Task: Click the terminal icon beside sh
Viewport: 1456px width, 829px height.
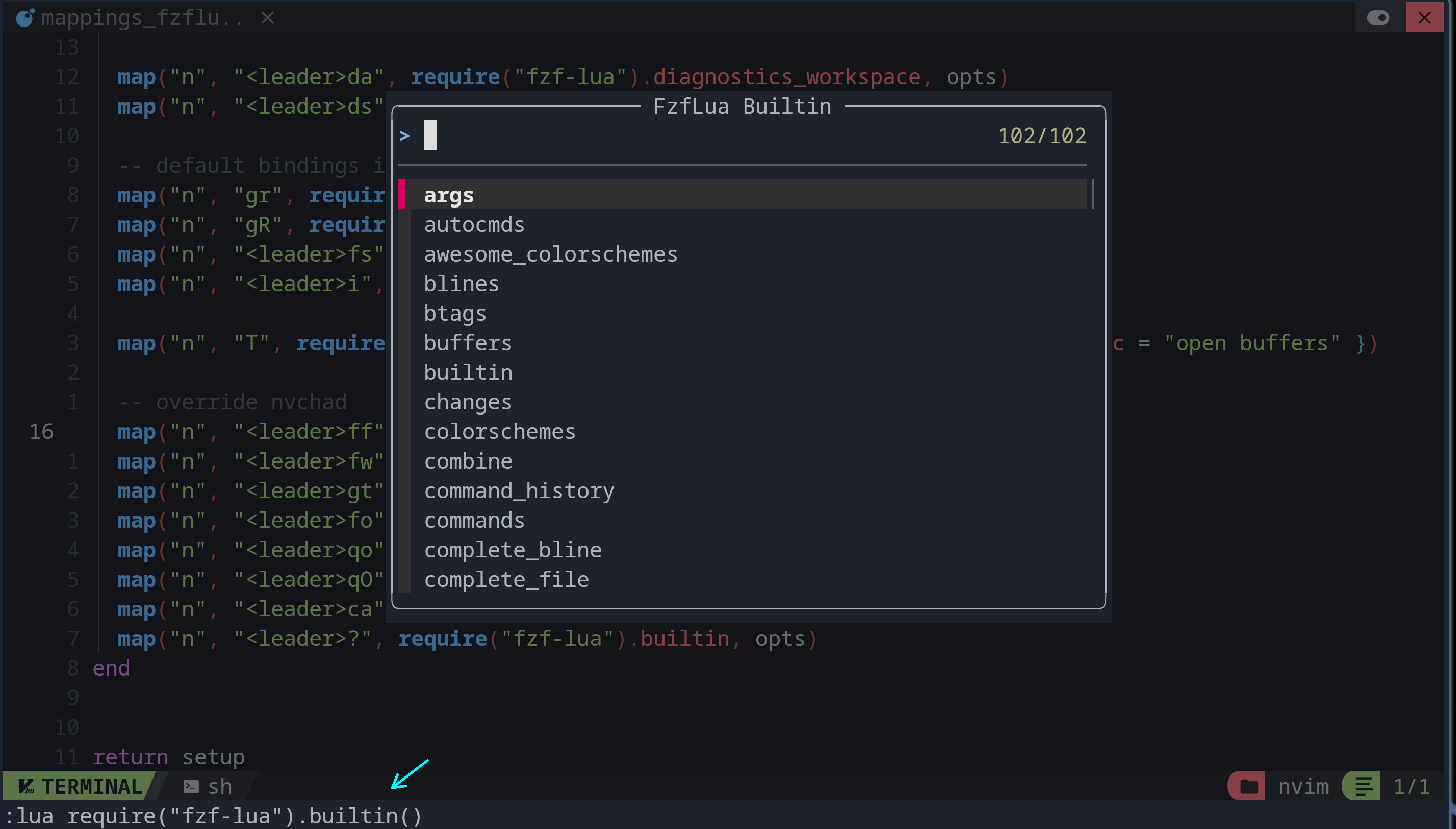Action: [x=191, y=786]
